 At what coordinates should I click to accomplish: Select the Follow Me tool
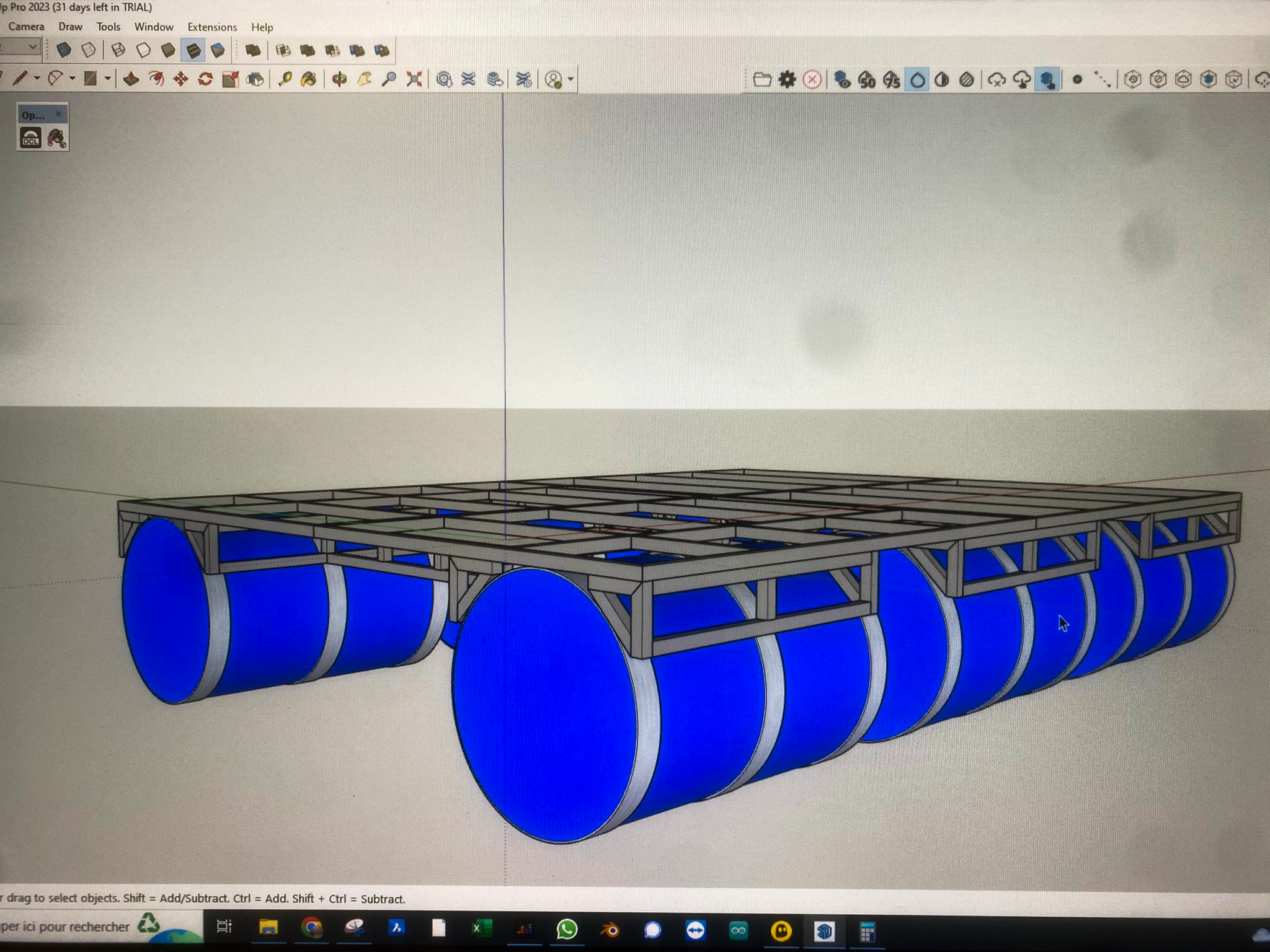coord(156,79)
